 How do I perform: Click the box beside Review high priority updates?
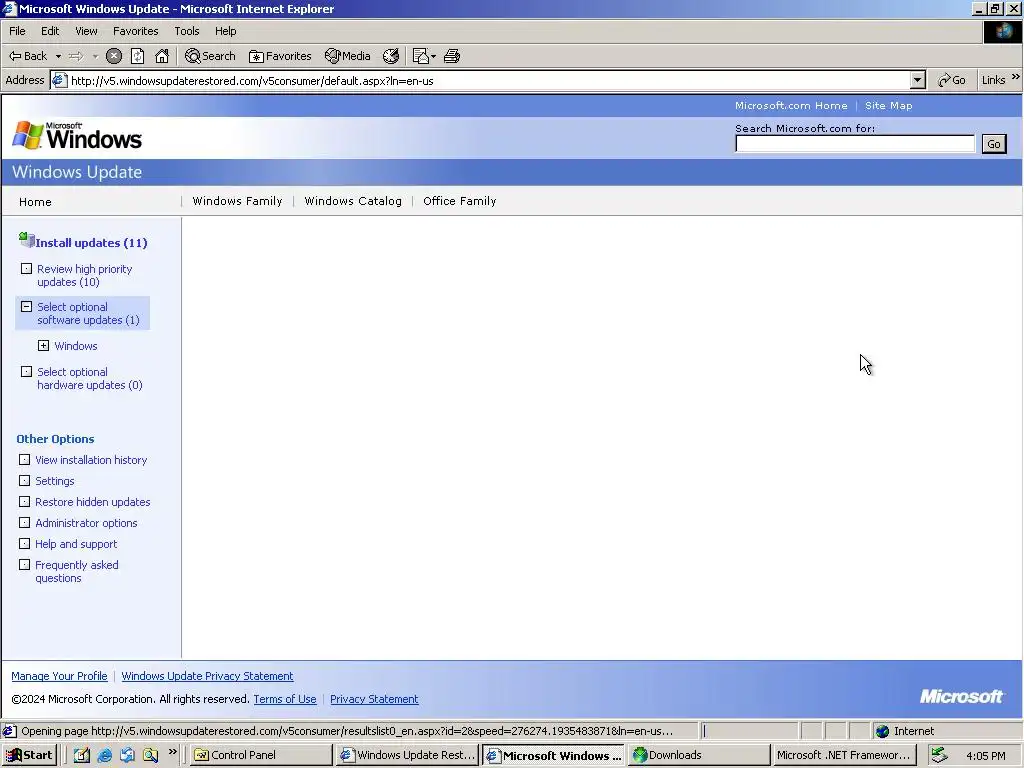coord(26,268)
